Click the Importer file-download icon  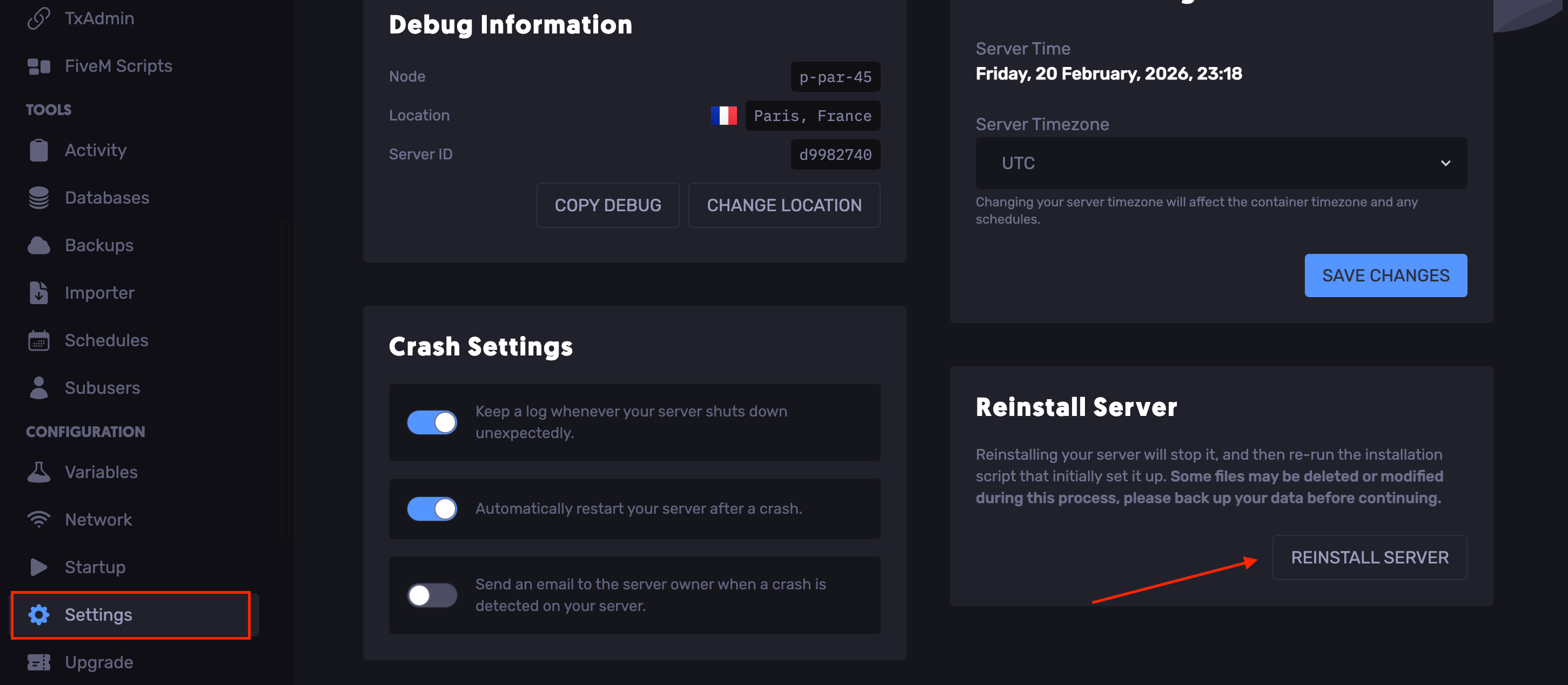click(x=38, y=293)
